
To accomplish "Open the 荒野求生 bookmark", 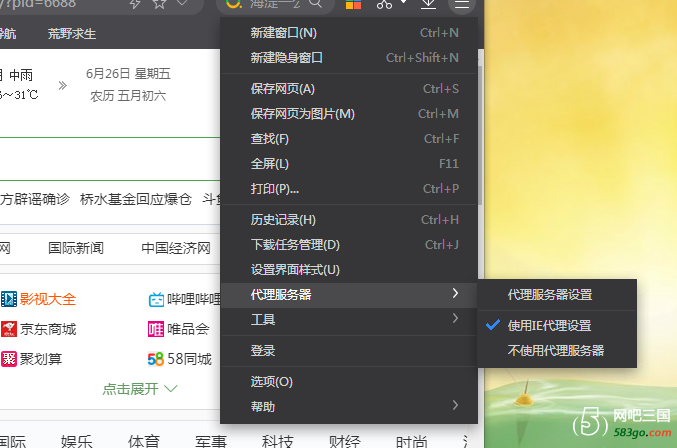I will [x=72, y=34].
